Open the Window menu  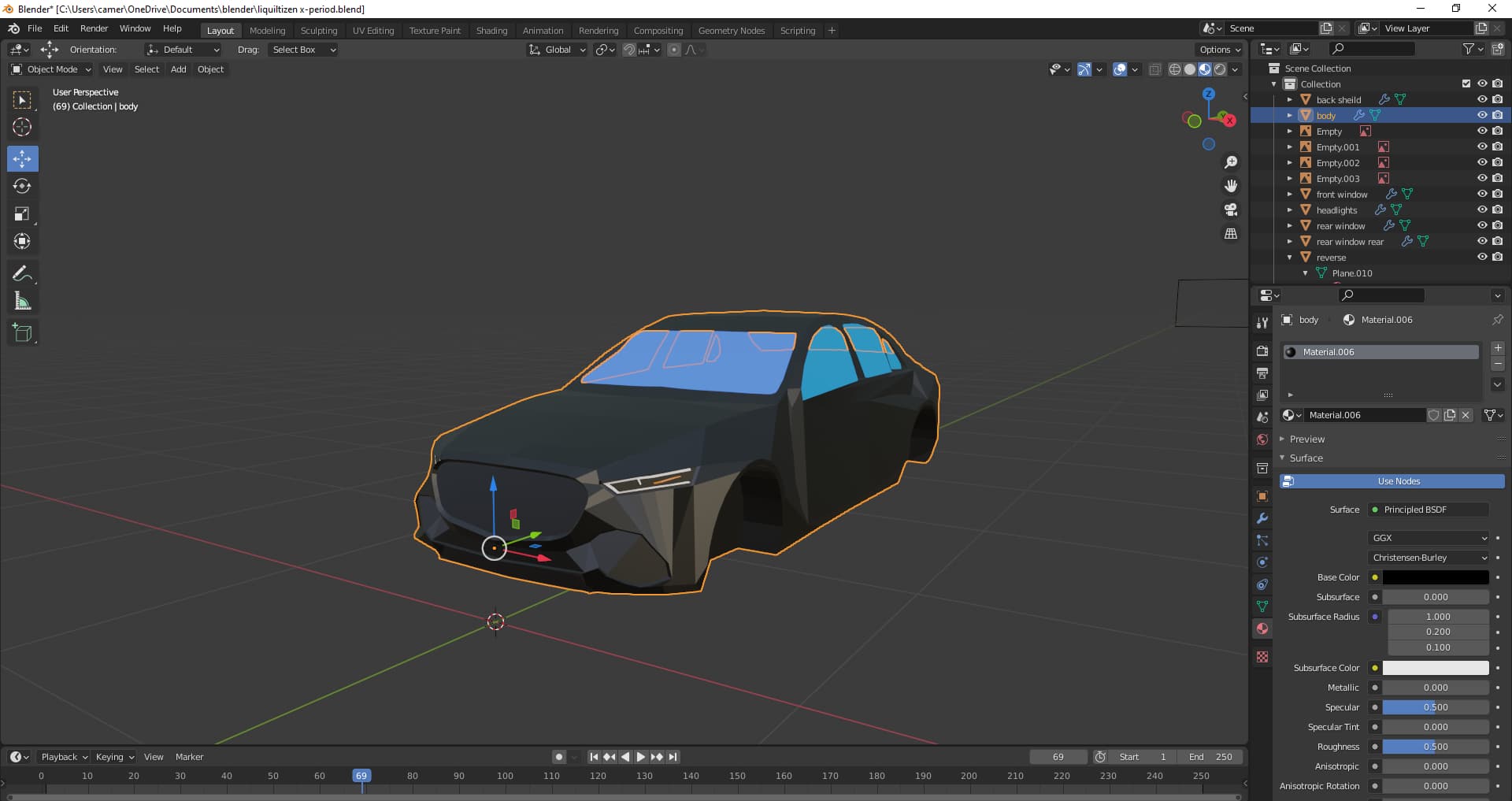click(x=134, y=28)
